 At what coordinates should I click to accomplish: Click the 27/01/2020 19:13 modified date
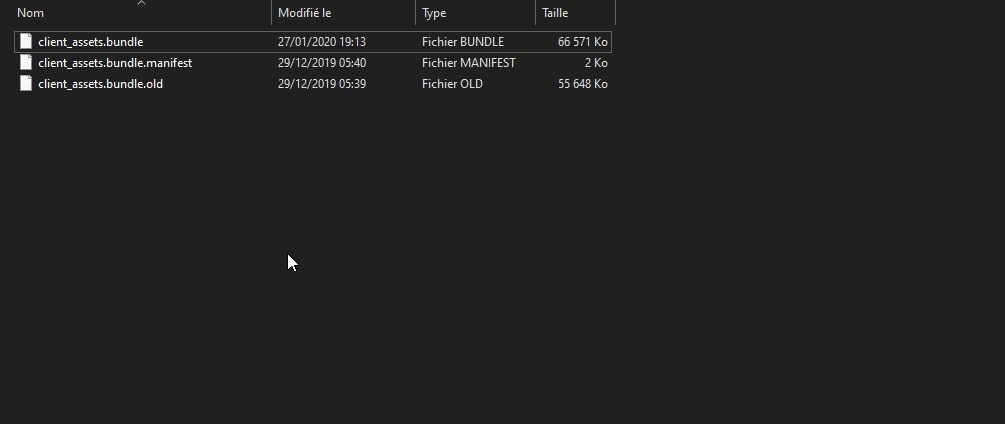322,42
